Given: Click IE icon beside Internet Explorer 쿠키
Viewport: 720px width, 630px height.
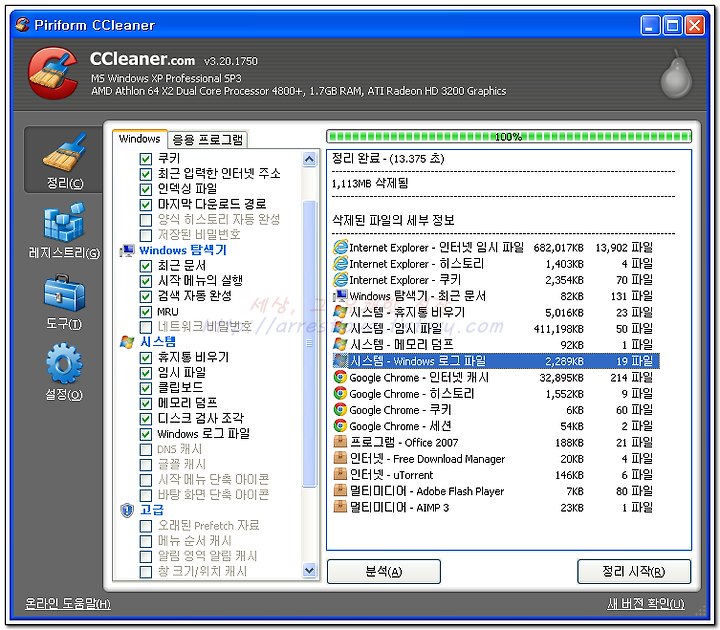Looking at the screenshot, I should tap(340, 280).
